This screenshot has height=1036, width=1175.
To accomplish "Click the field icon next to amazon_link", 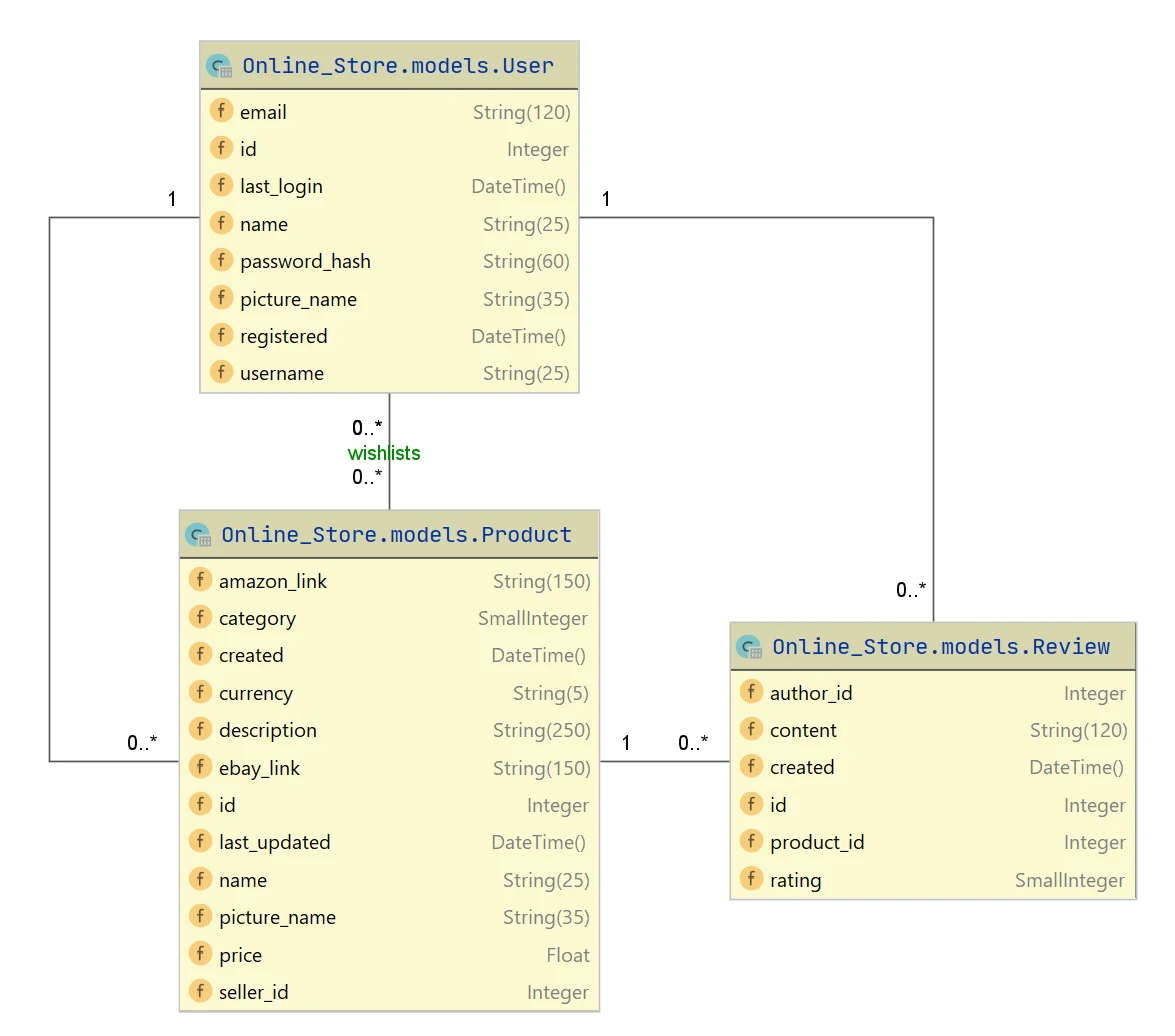I will [x=200, y=581].
